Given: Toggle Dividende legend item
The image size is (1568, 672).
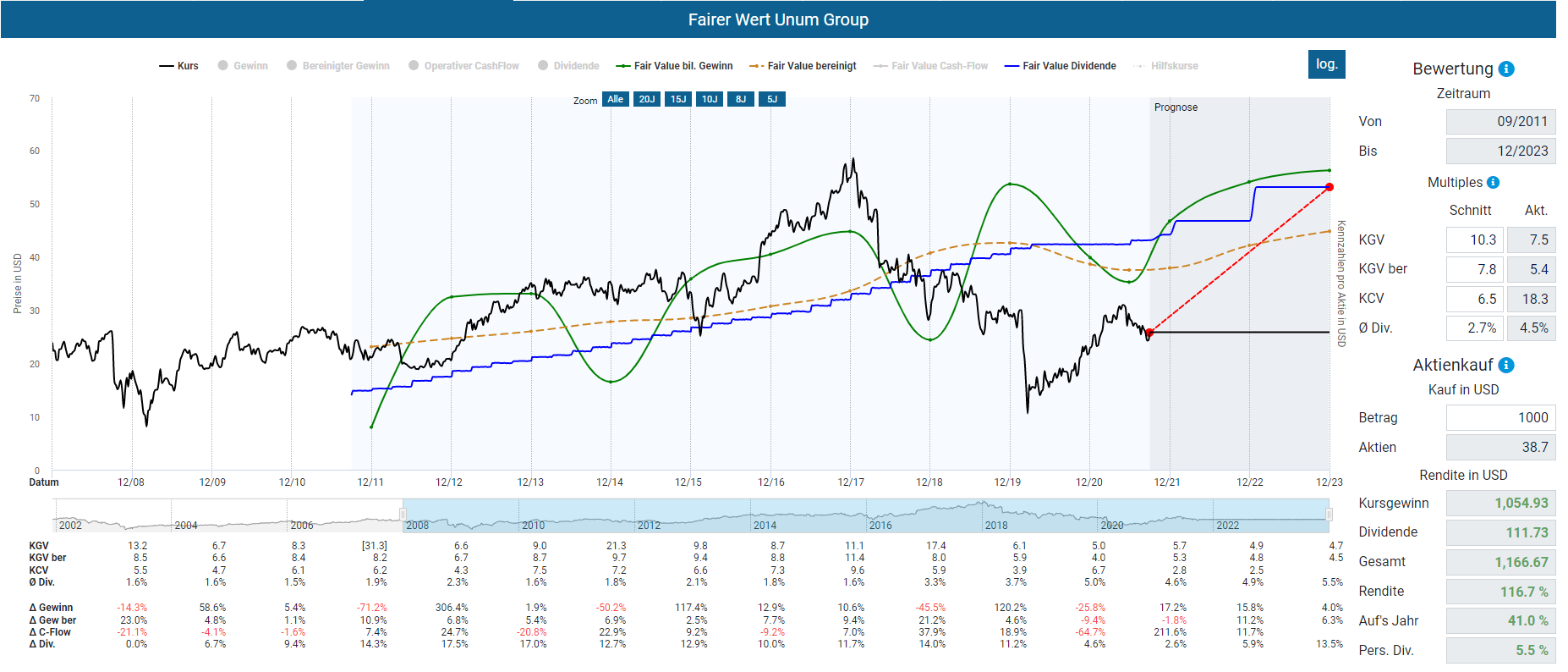Looking at the screenshot, I should (x=568, y=66).
